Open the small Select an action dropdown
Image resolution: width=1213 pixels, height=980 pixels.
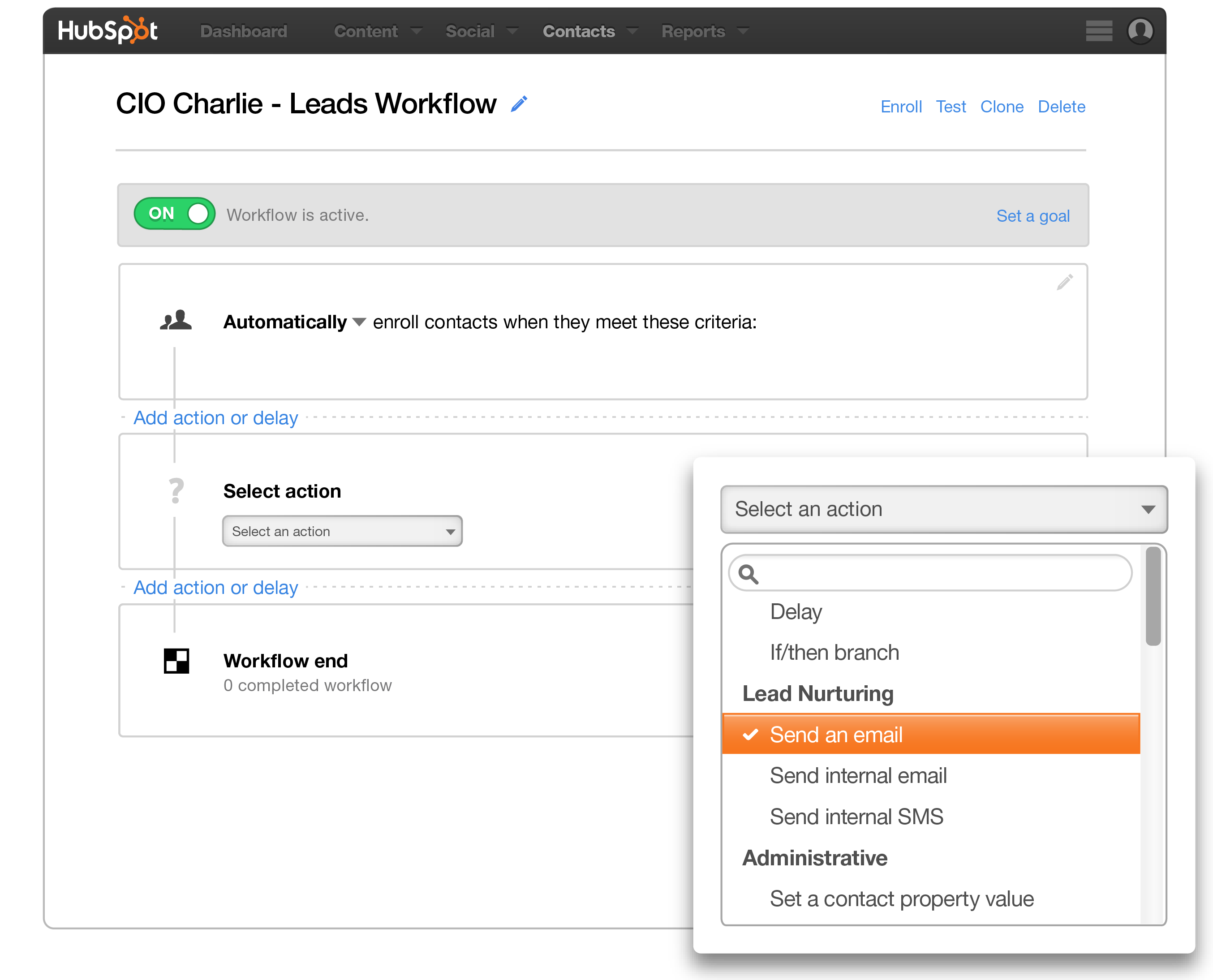pyautogui.click(x=342, y=531)
